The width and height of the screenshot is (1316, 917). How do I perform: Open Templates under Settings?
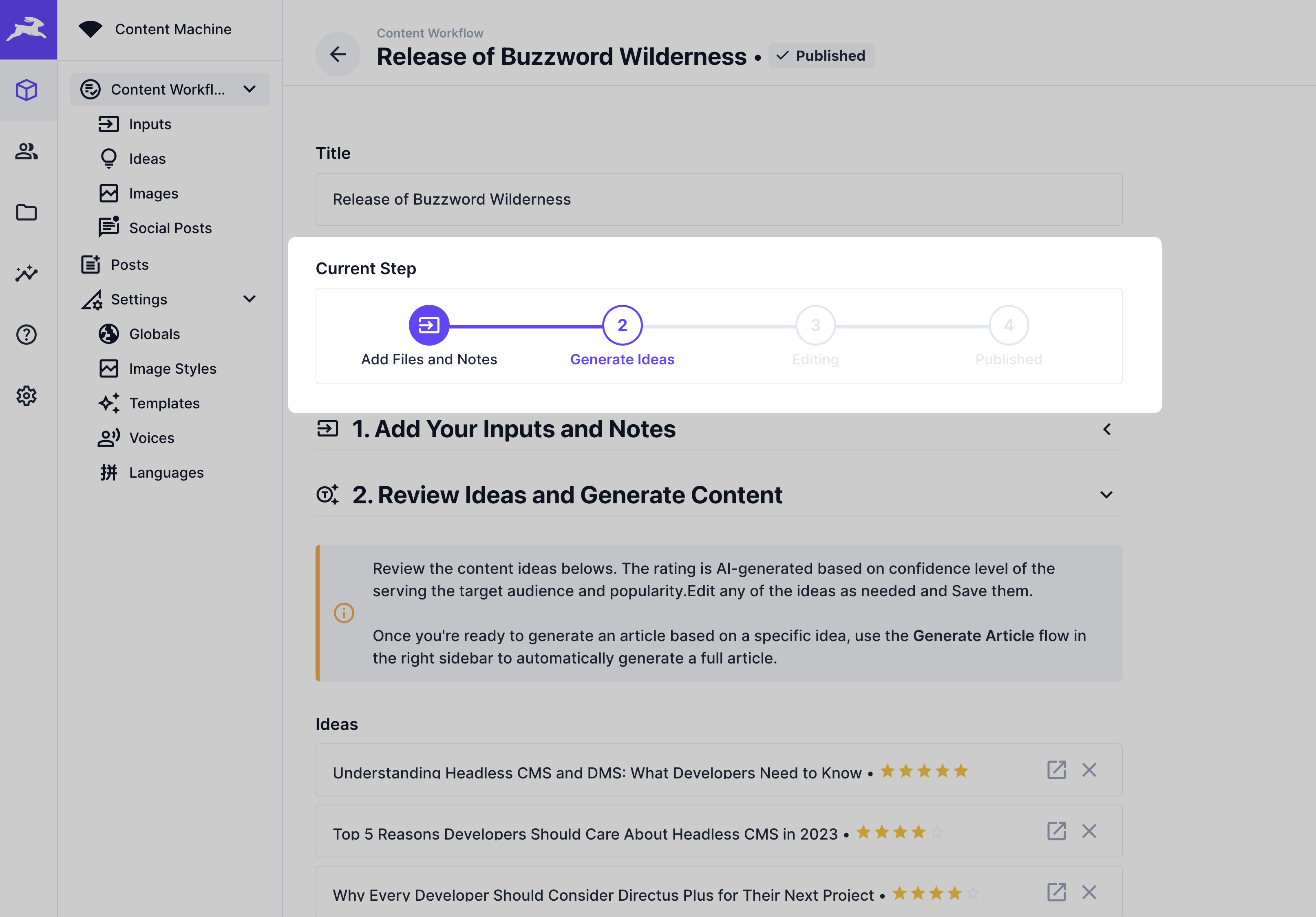tap(164, 403)
